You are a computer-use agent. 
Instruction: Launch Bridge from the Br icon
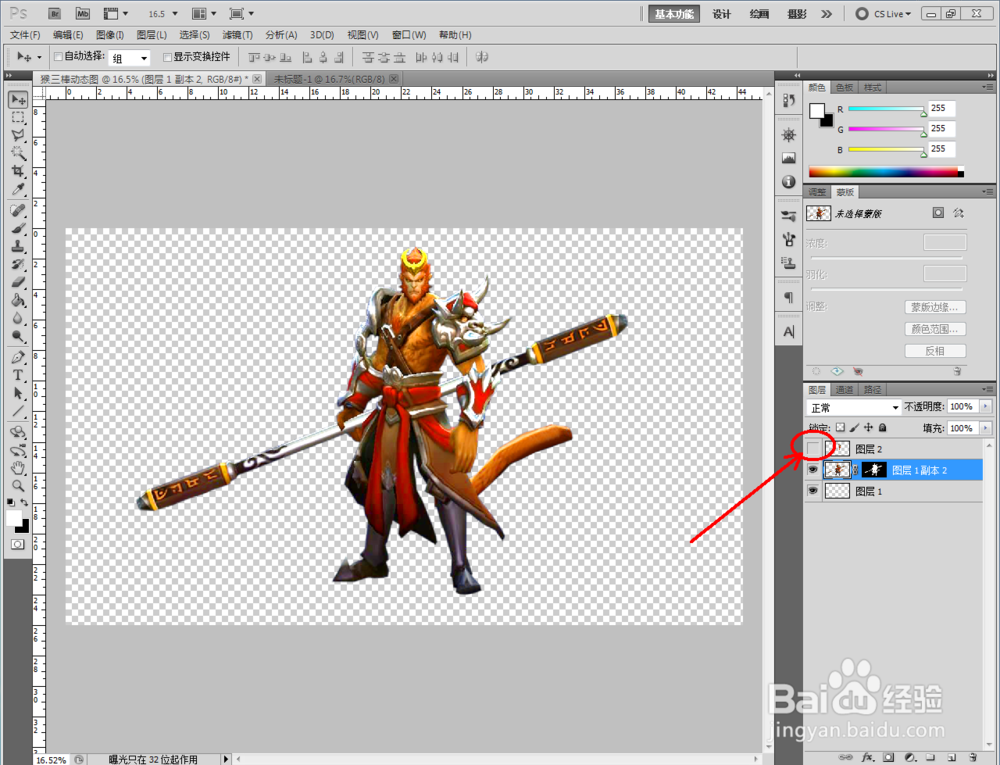pyautogui.click(x=55, y=13)
